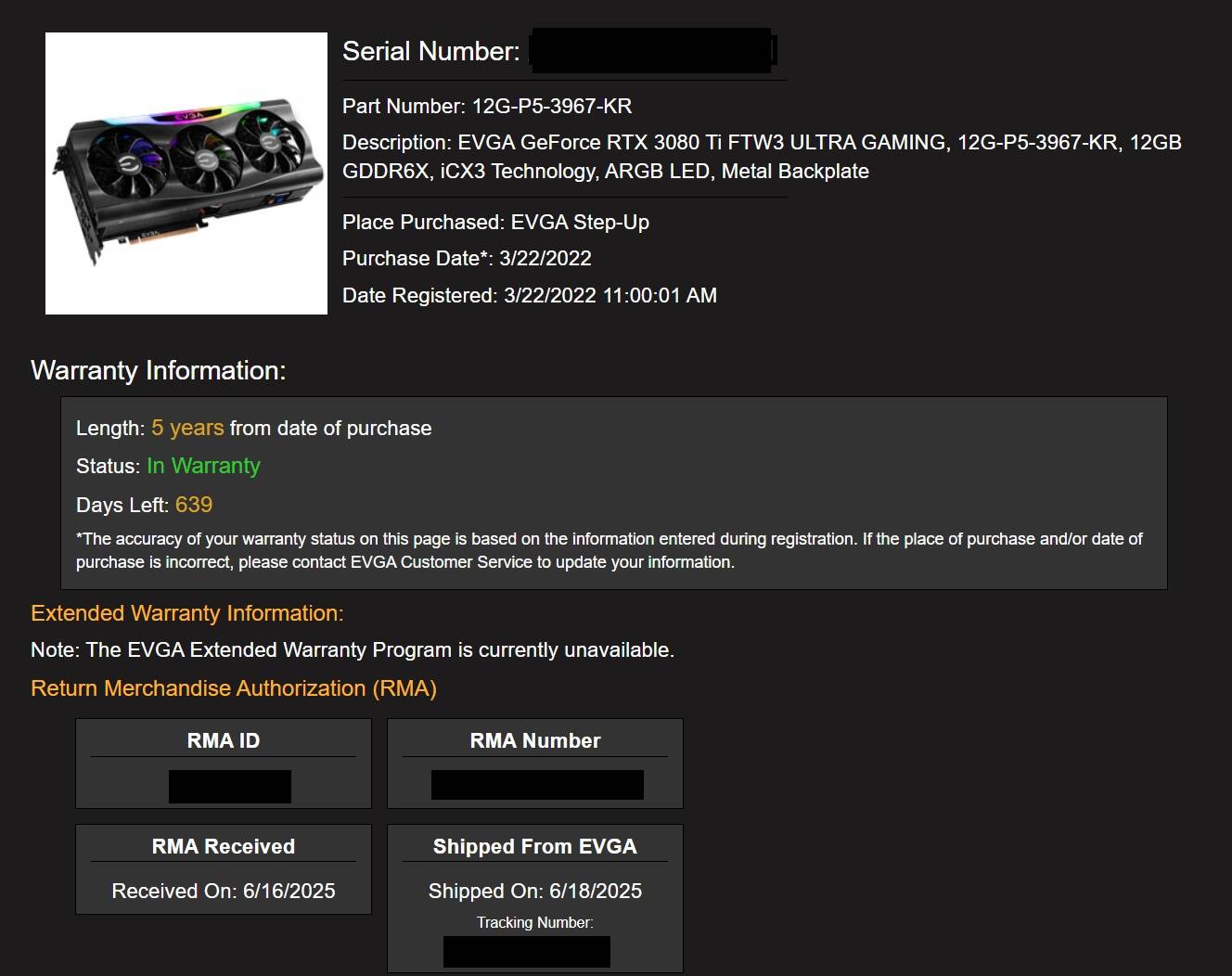Click the 'Tracking Number:' label
Screen dimensions: 1232x976
click(535, 922)
